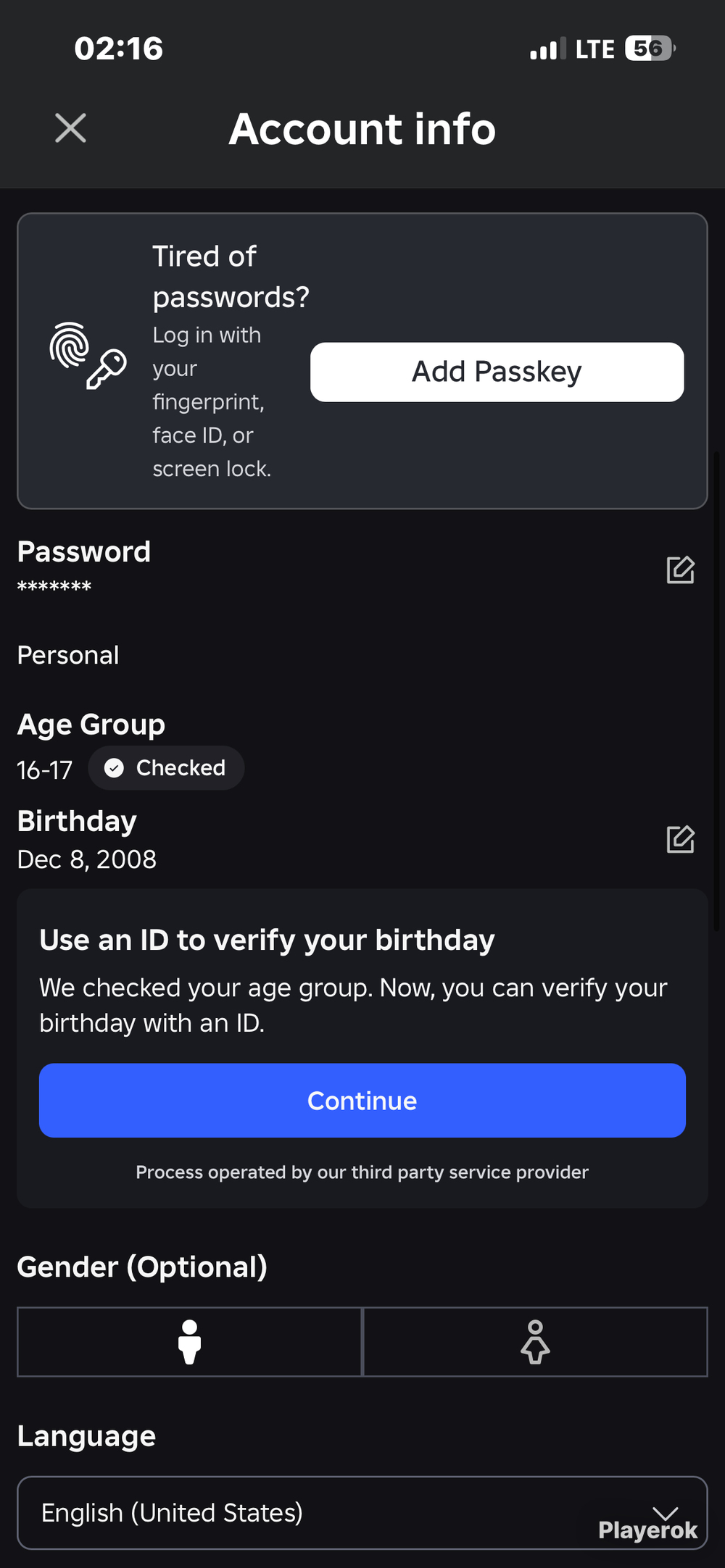Image resolution: width=725 pixels, height=1568 pixels.
Task: Tap the 16-17 age group value
Action: coord(45,770)
